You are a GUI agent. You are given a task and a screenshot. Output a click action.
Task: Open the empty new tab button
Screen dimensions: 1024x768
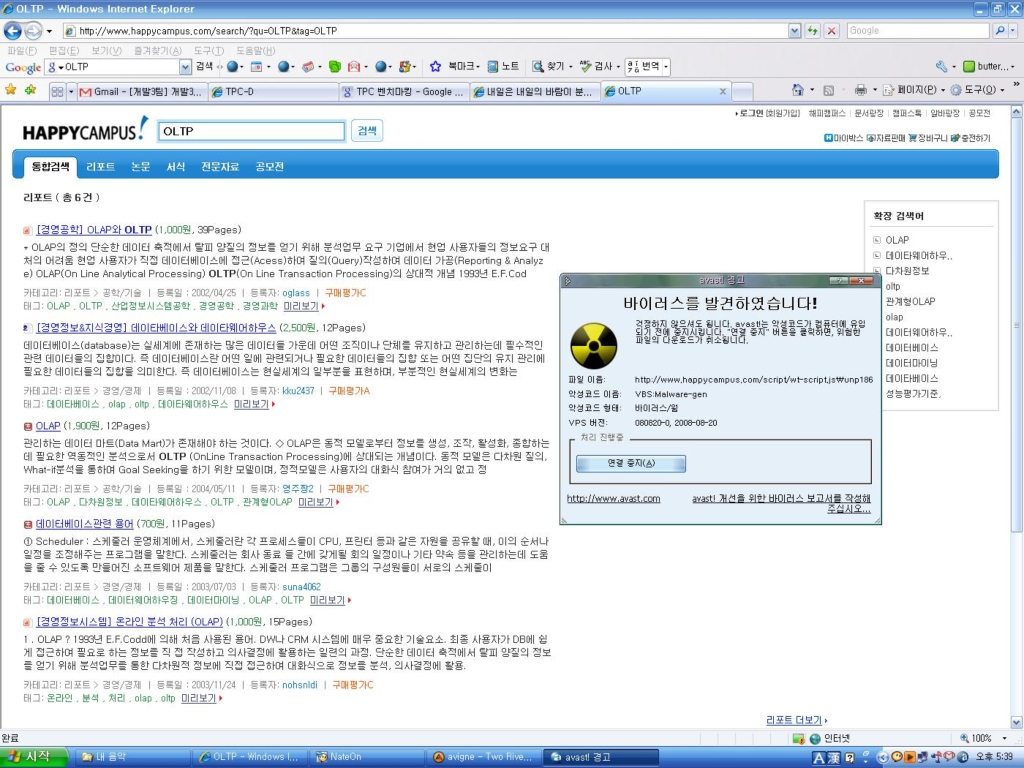(741, 91)
